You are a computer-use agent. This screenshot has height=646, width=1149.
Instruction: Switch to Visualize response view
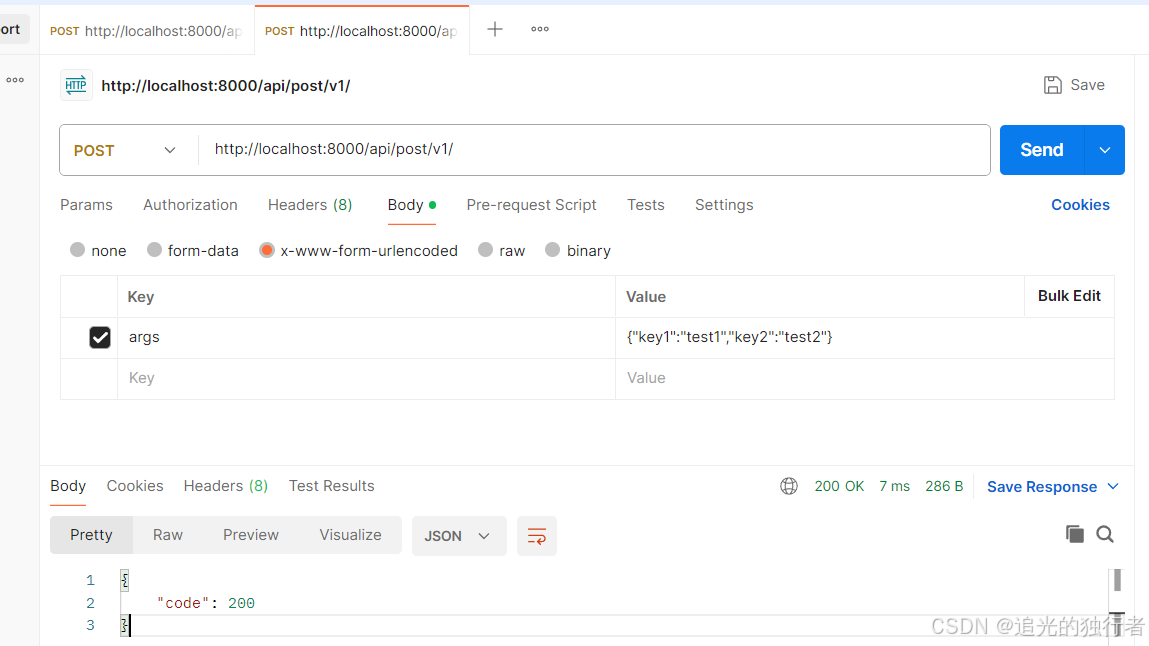(x=350, y=535)
